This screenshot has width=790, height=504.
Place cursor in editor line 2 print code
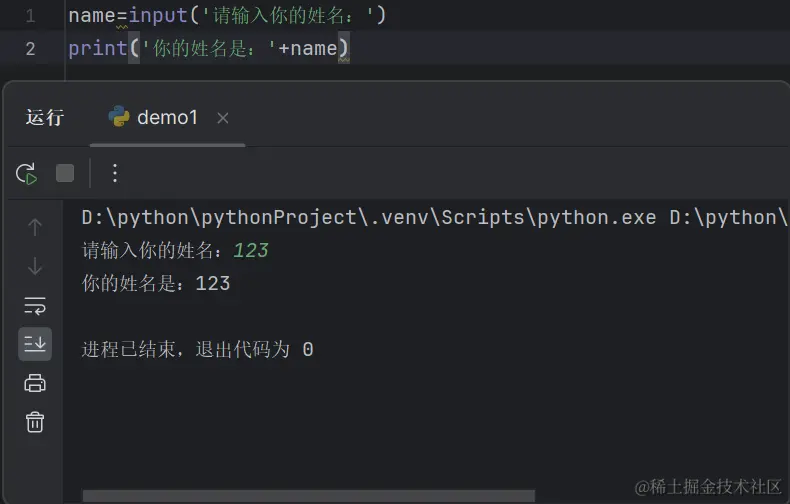(209, 48)
